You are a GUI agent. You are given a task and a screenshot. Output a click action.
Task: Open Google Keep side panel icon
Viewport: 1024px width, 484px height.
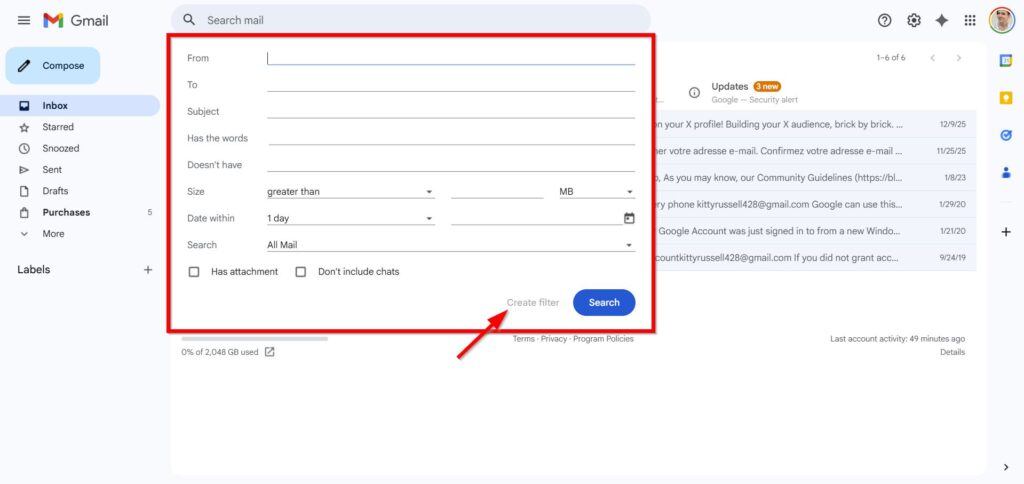[1006, 98]
